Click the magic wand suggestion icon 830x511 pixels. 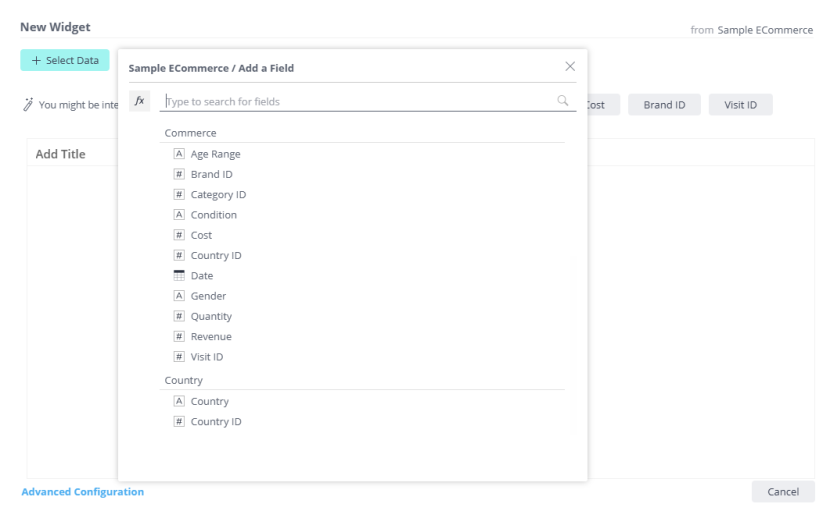click(x=27, y=105)
